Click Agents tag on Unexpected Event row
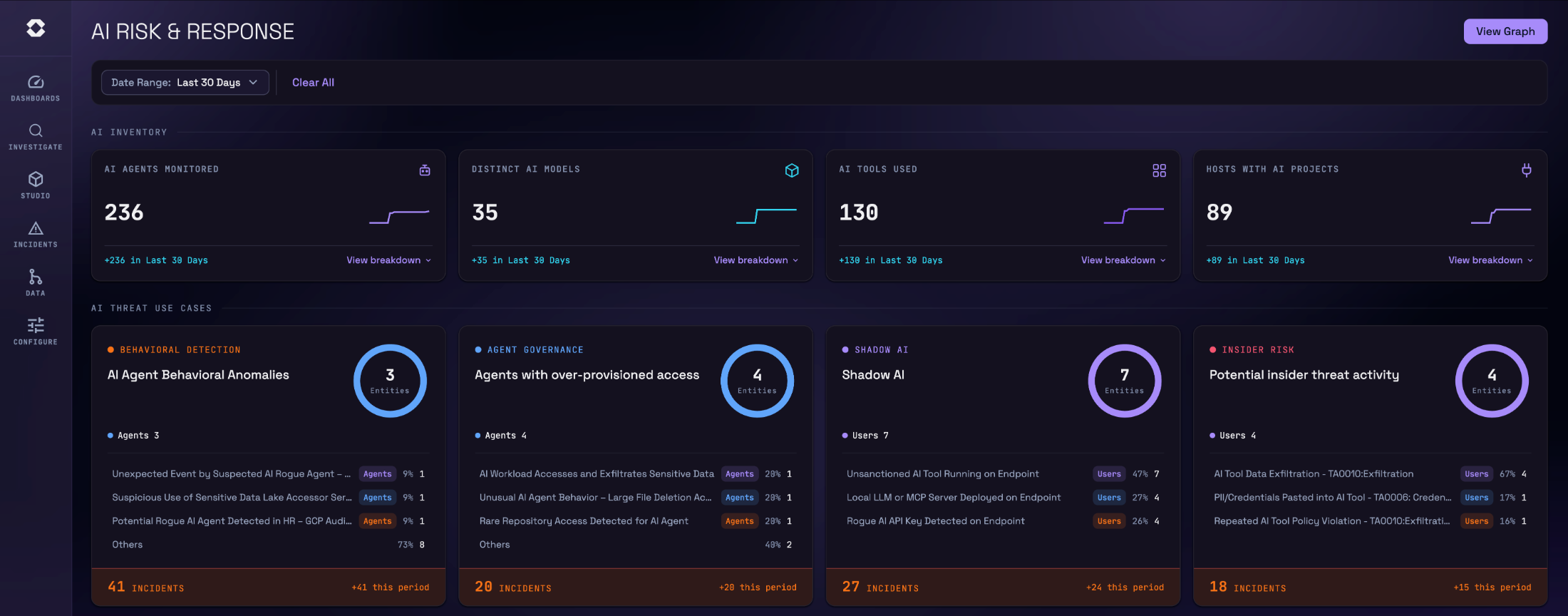1568x616 pixels. pos(377,474)
